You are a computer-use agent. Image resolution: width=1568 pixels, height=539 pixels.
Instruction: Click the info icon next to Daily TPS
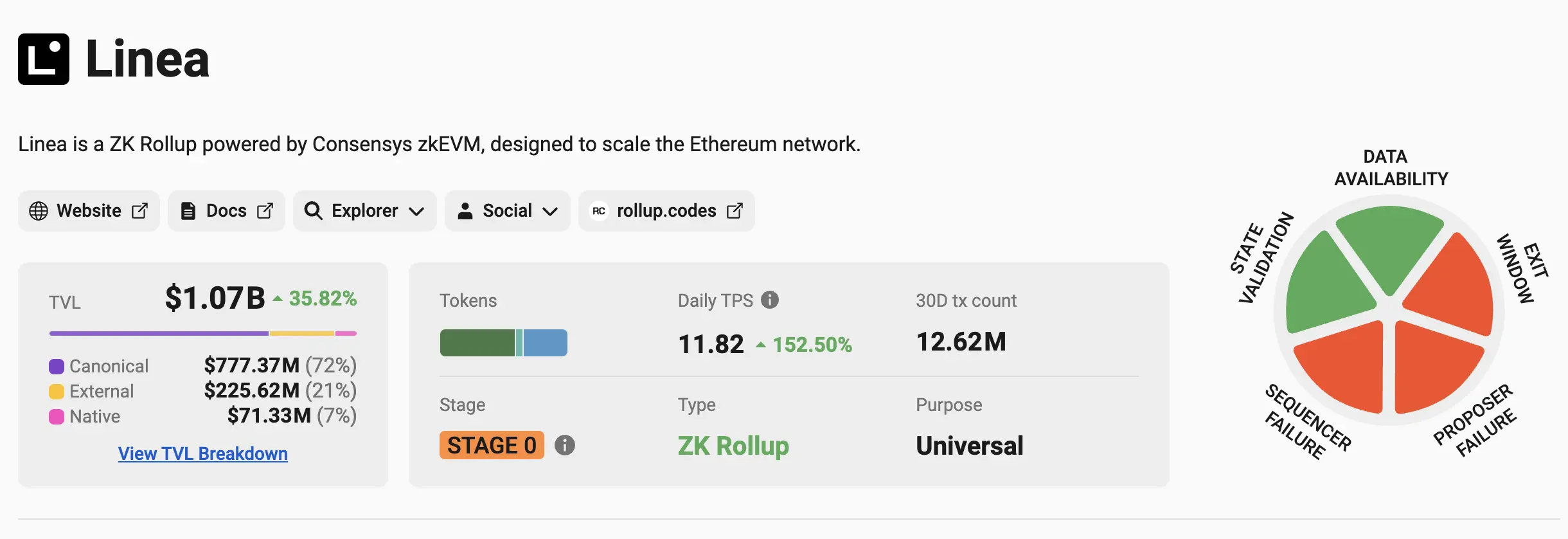770,300
